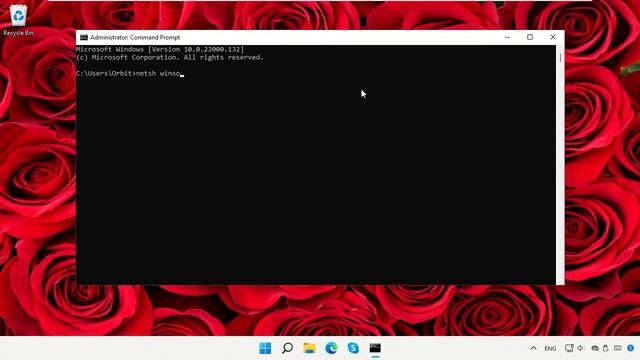Click the Microsoft Corporation copyright line
This screenshot has width=640, height=360.
tap(170, 58)
